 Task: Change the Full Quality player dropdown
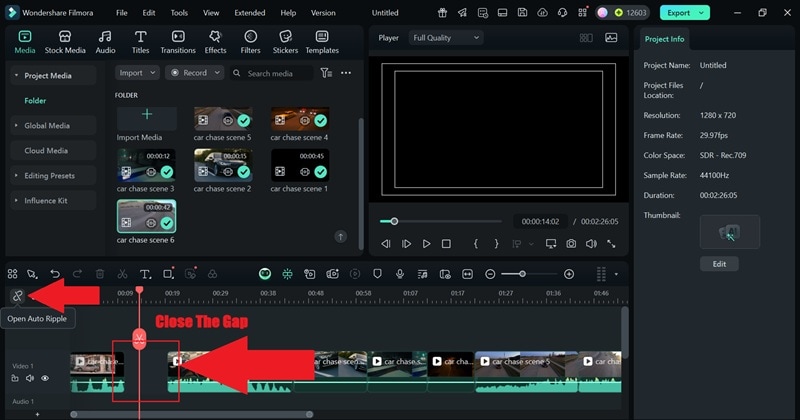point(446,38)
